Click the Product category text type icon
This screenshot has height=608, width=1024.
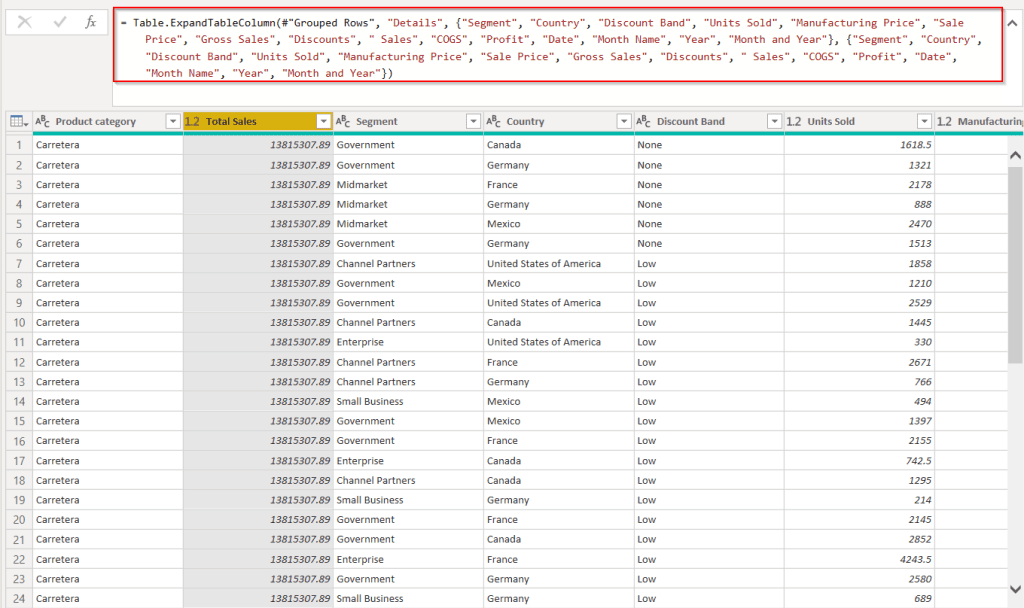coord(42,121)
